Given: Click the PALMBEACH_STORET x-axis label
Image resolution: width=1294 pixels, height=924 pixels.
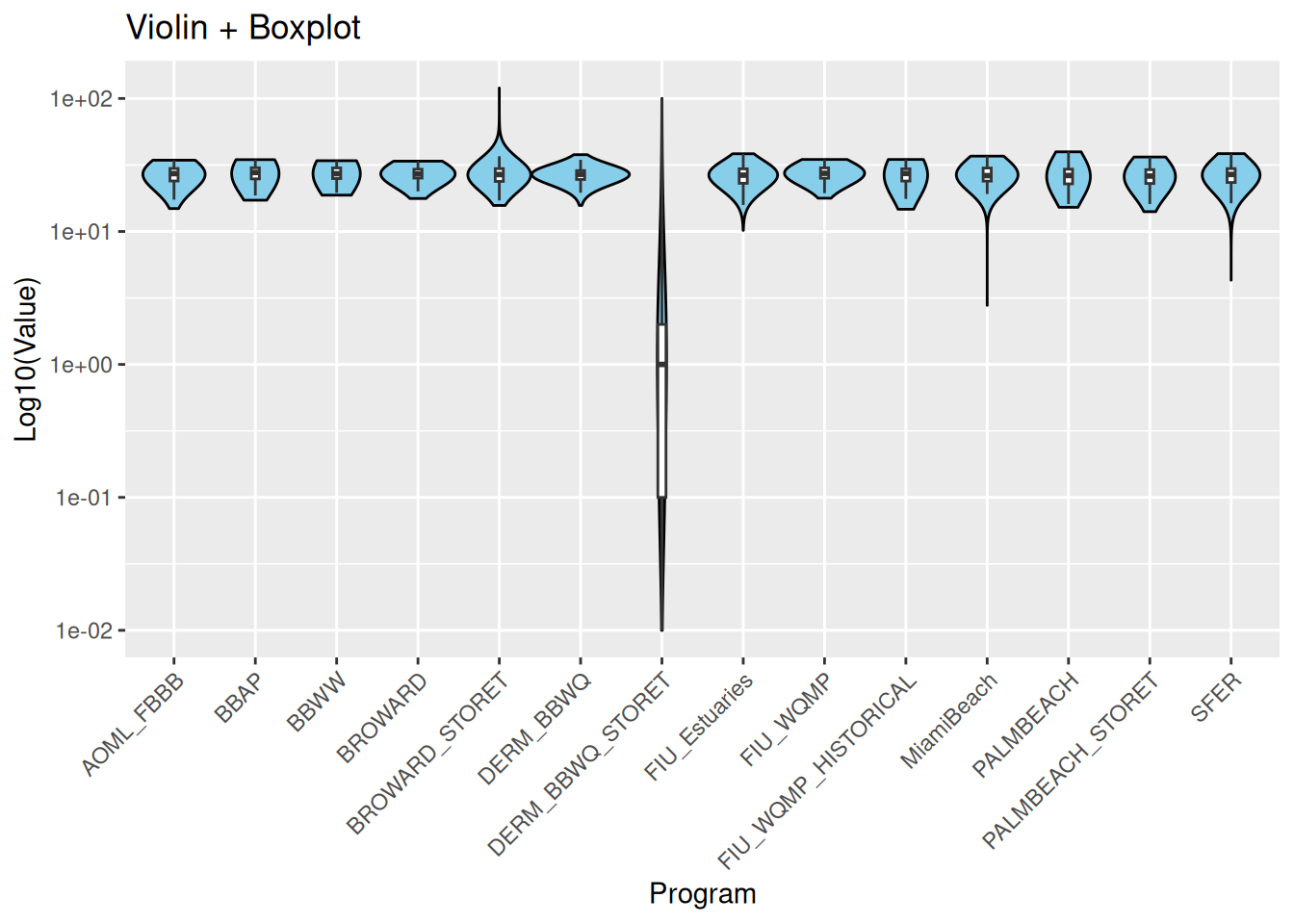Looking at the screenshot, I should 1070,761.
